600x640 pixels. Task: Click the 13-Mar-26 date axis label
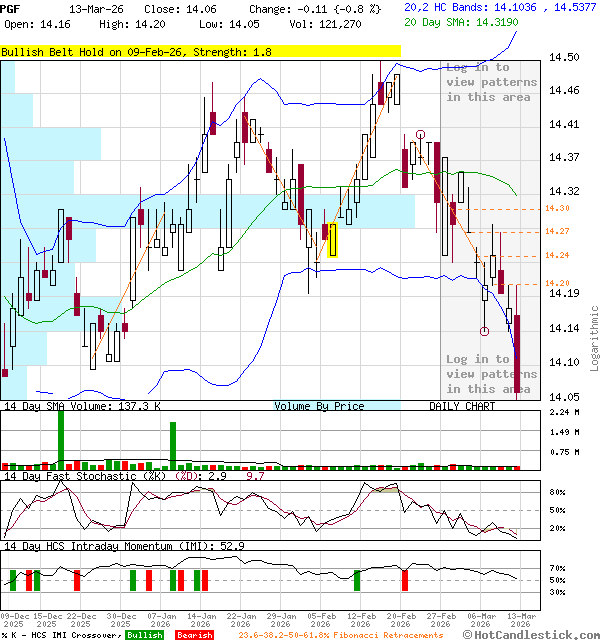coord(519,616)
